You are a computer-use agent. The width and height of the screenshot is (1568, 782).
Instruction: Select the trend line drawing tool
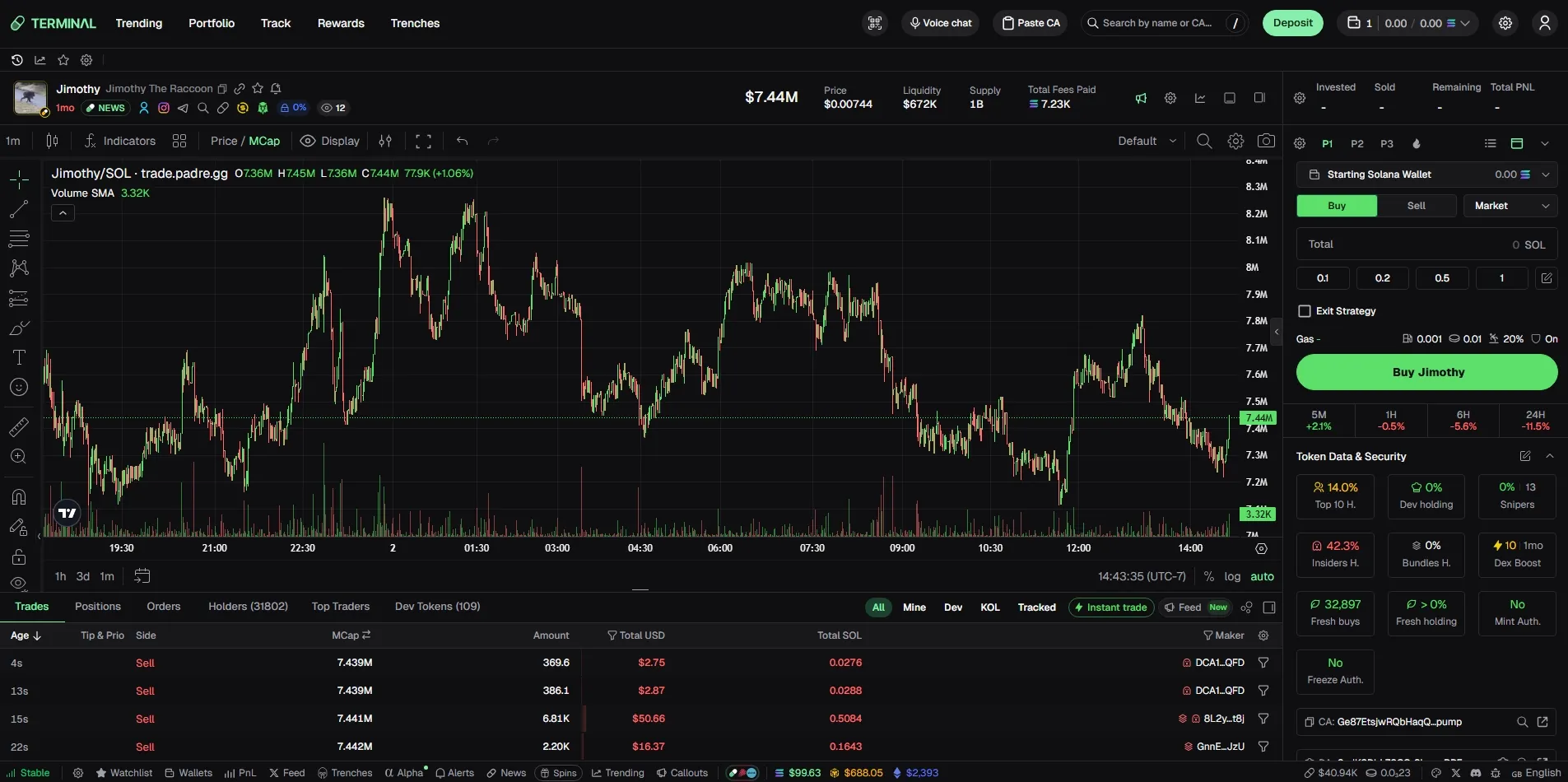19,209
